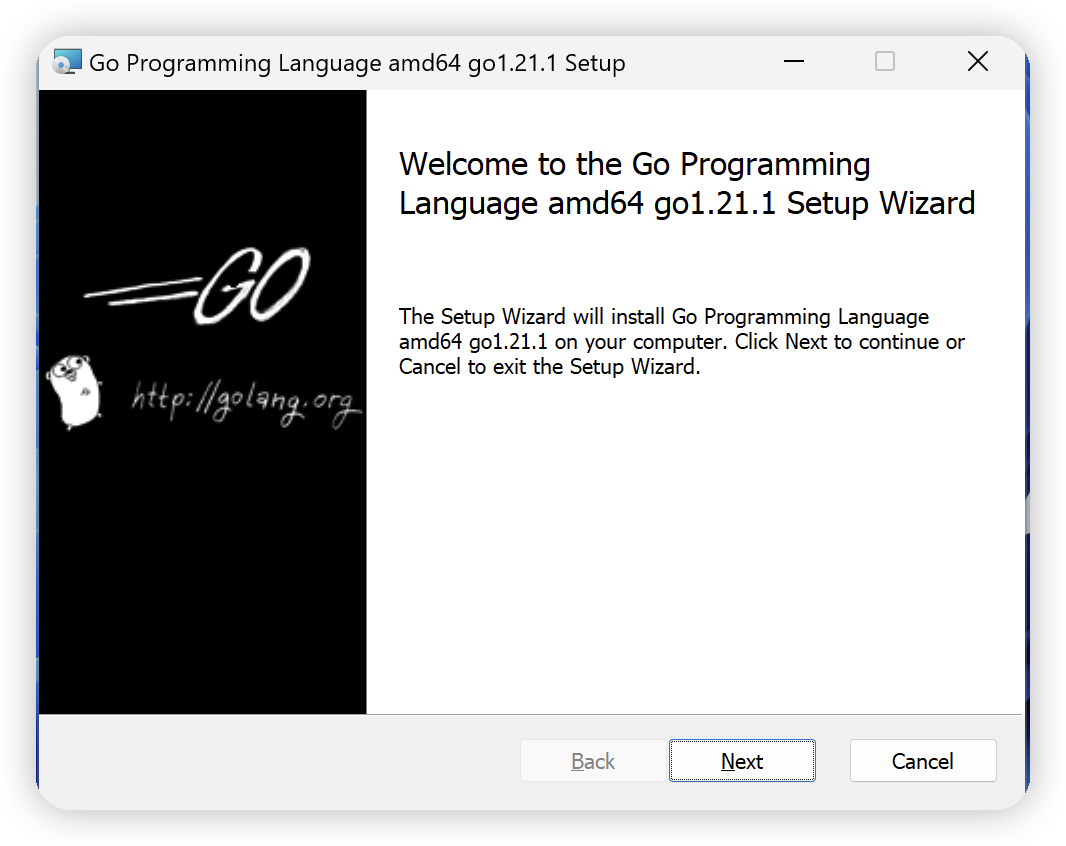
Task: Click the Go gopher mascot image
Action: point(75,392)
